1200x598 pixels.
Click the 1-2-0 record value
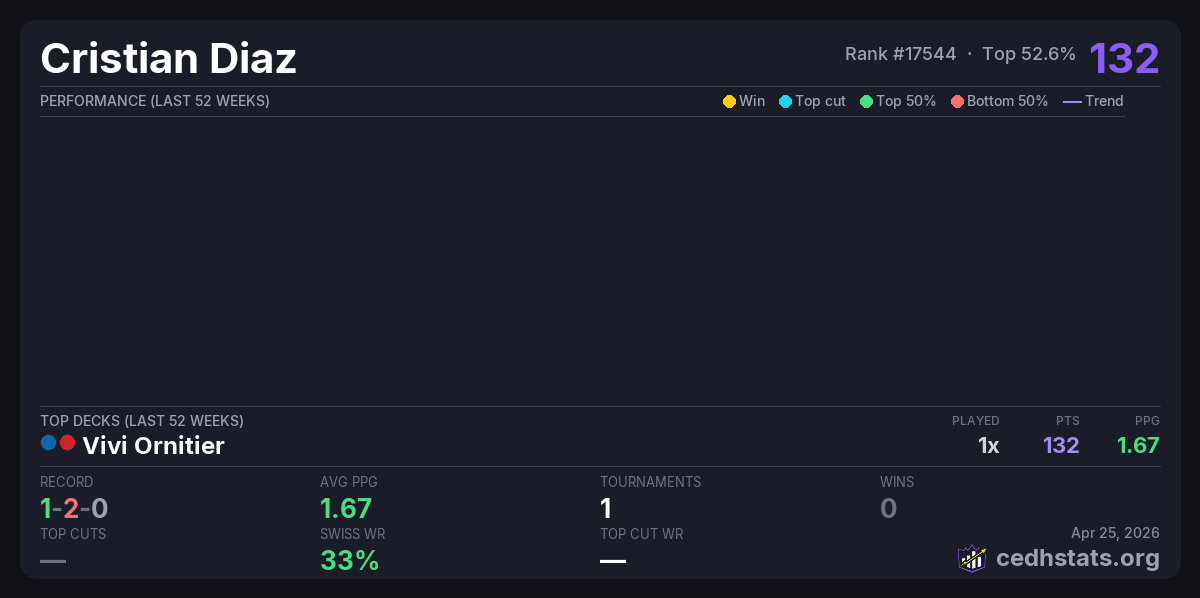[74, 508]
